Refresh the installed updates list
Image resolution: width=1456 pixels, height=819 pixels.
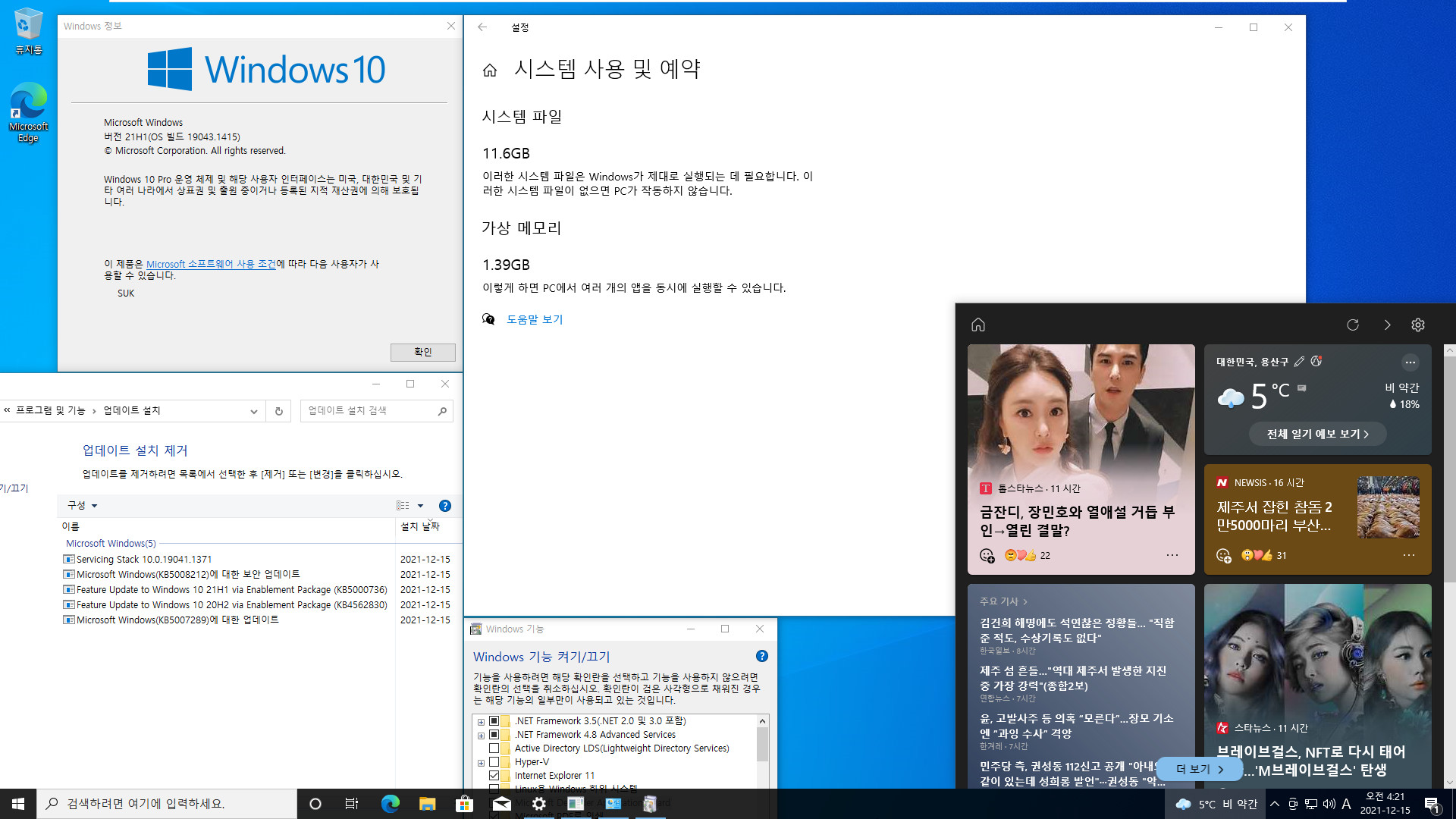point(279,411)
